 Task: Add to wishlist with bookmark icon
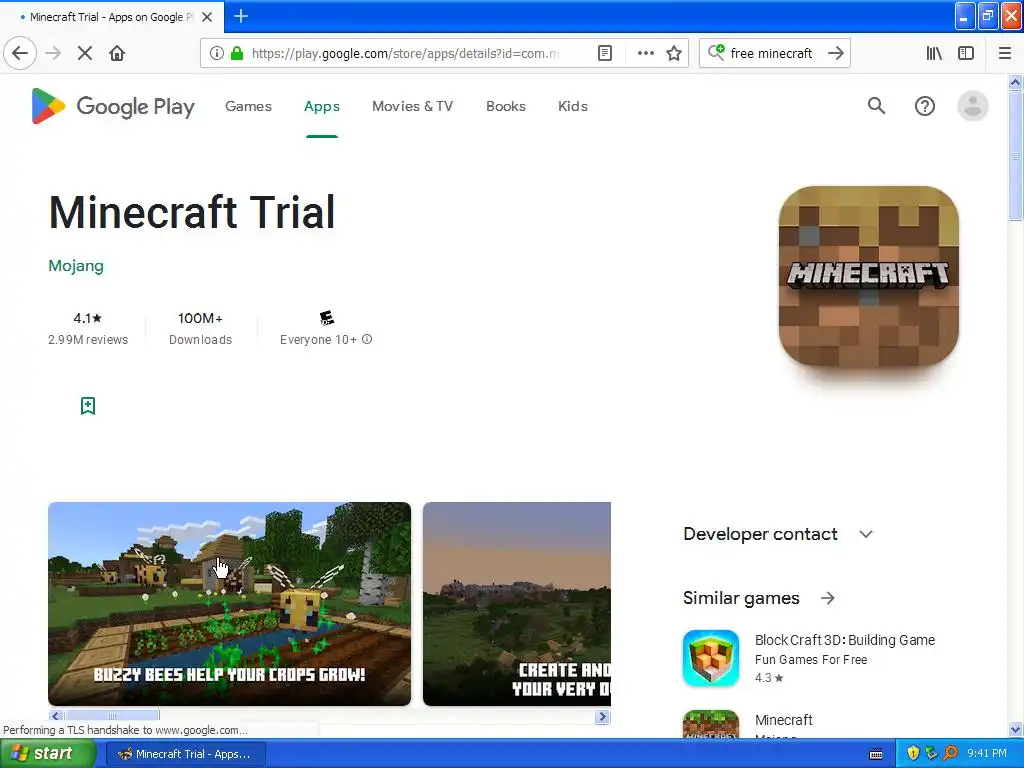point(88,406)
